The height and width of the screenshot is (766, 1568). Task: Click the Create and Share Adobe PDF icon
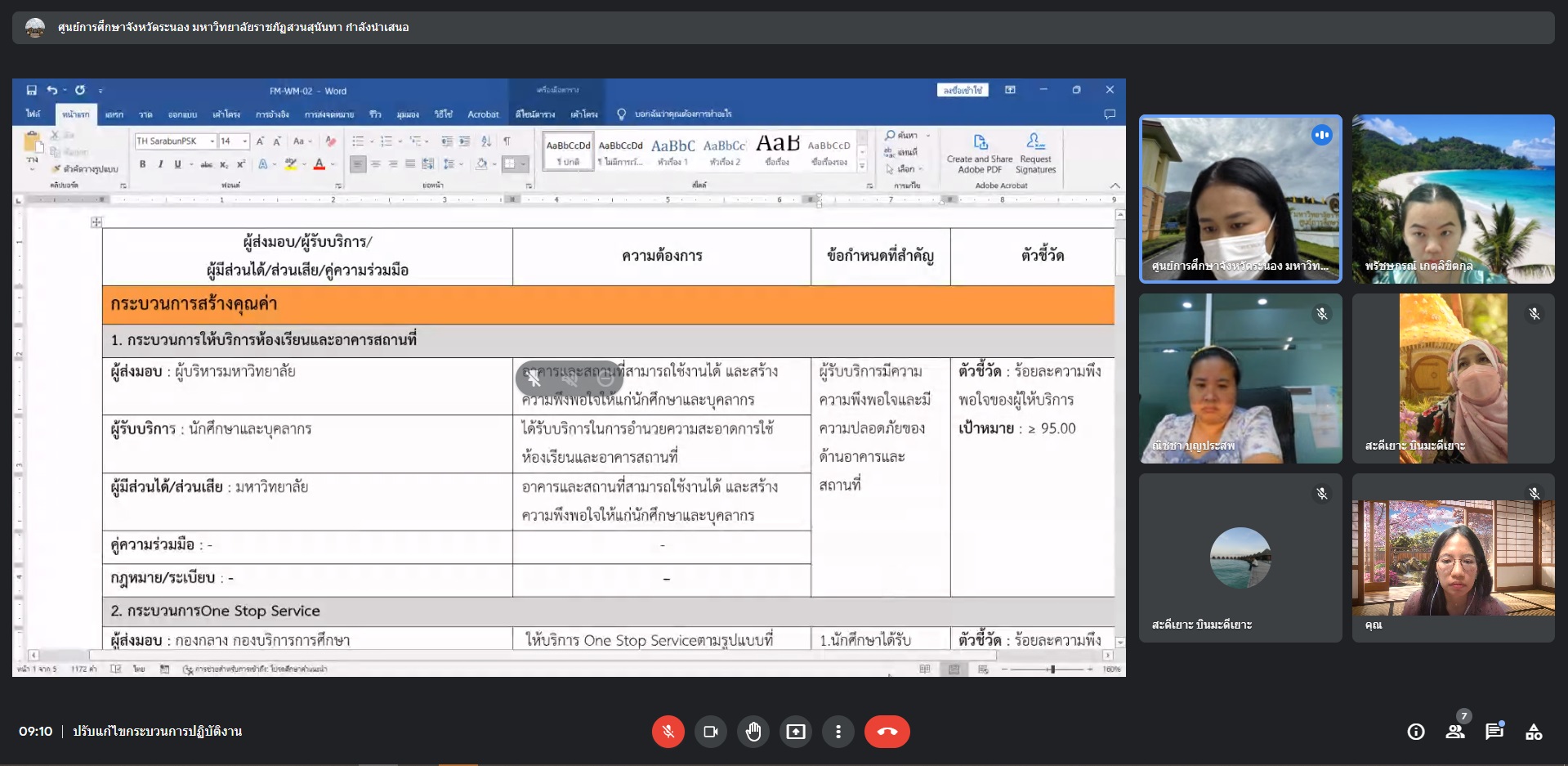979,153
